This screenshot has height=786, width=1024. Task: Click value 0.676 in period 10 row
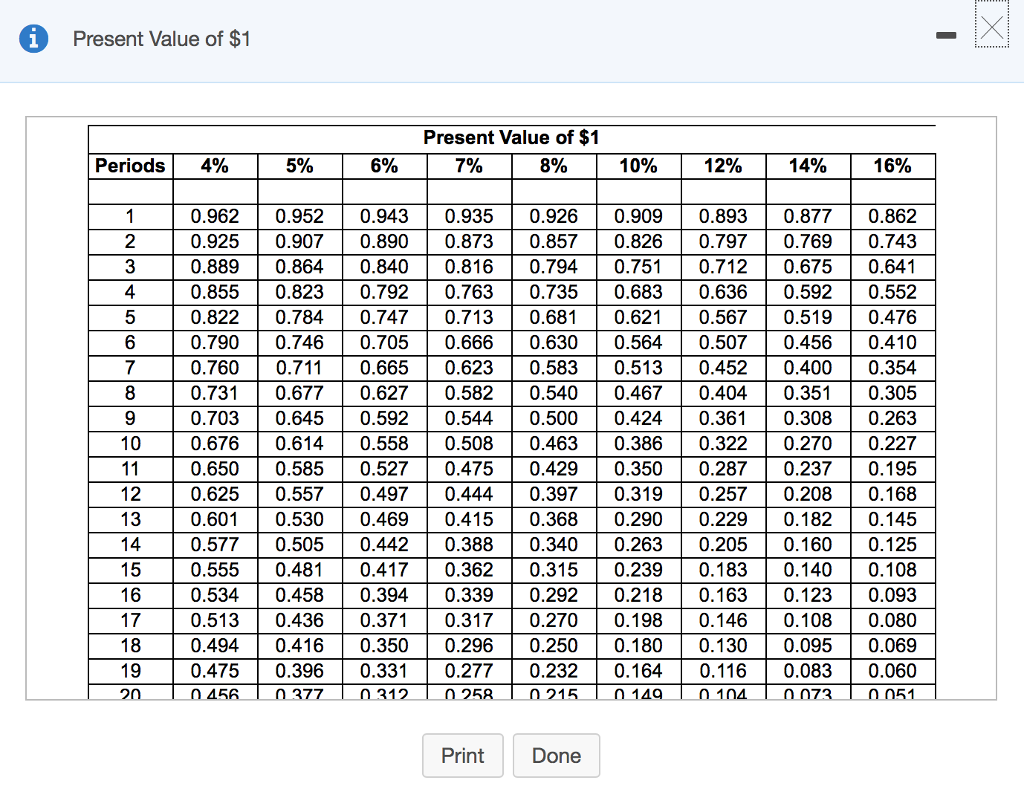(215, 444)
